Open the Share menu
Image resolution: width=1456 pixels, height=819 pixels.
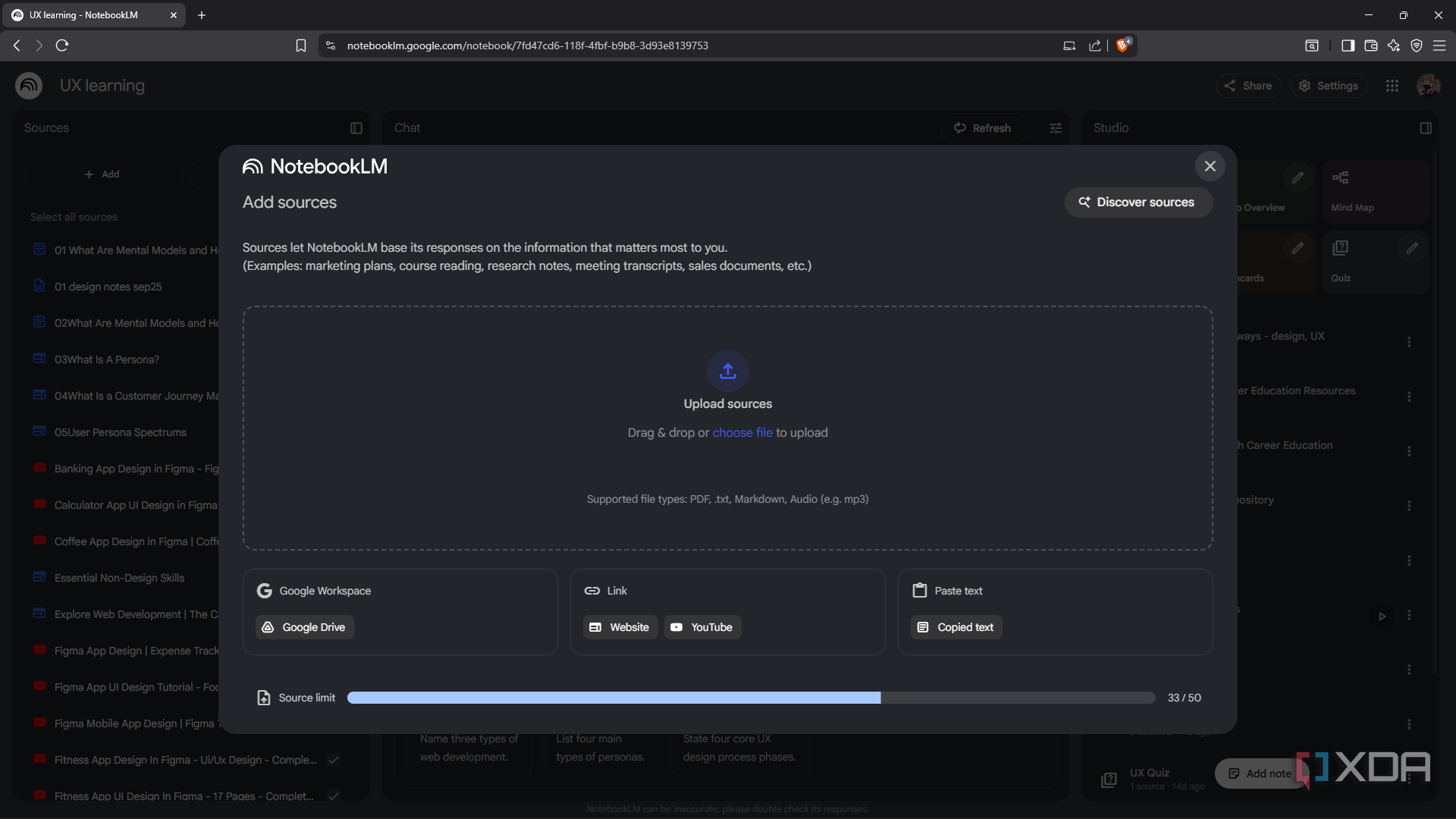(1248, 86)
